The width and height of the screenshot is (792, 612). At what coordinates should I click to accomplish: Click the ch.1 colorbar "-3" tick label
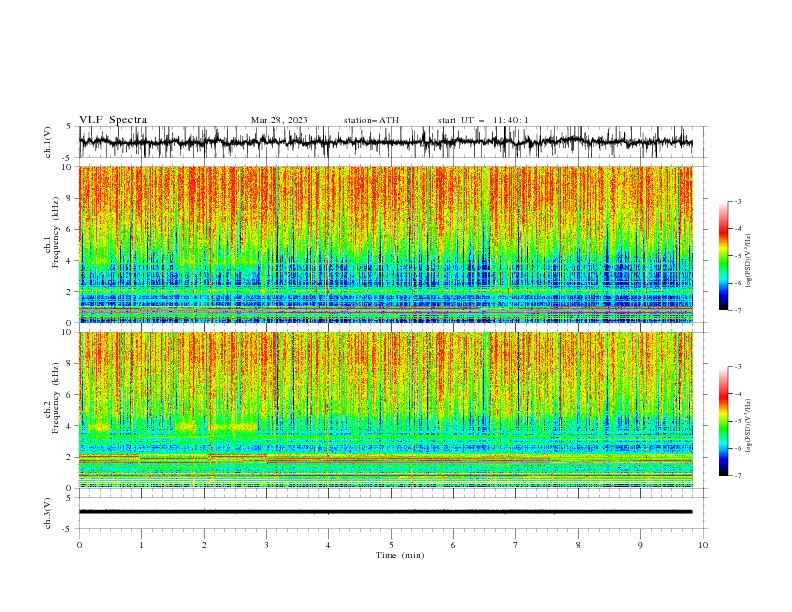(x=738, y=201)
